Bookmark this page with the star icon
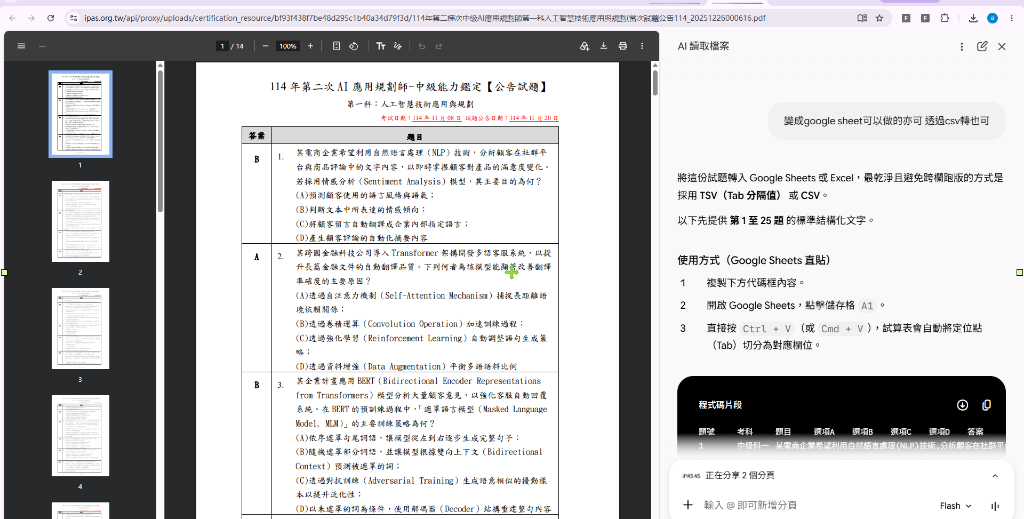The image size is (1024, 519). tap(880, 18)
